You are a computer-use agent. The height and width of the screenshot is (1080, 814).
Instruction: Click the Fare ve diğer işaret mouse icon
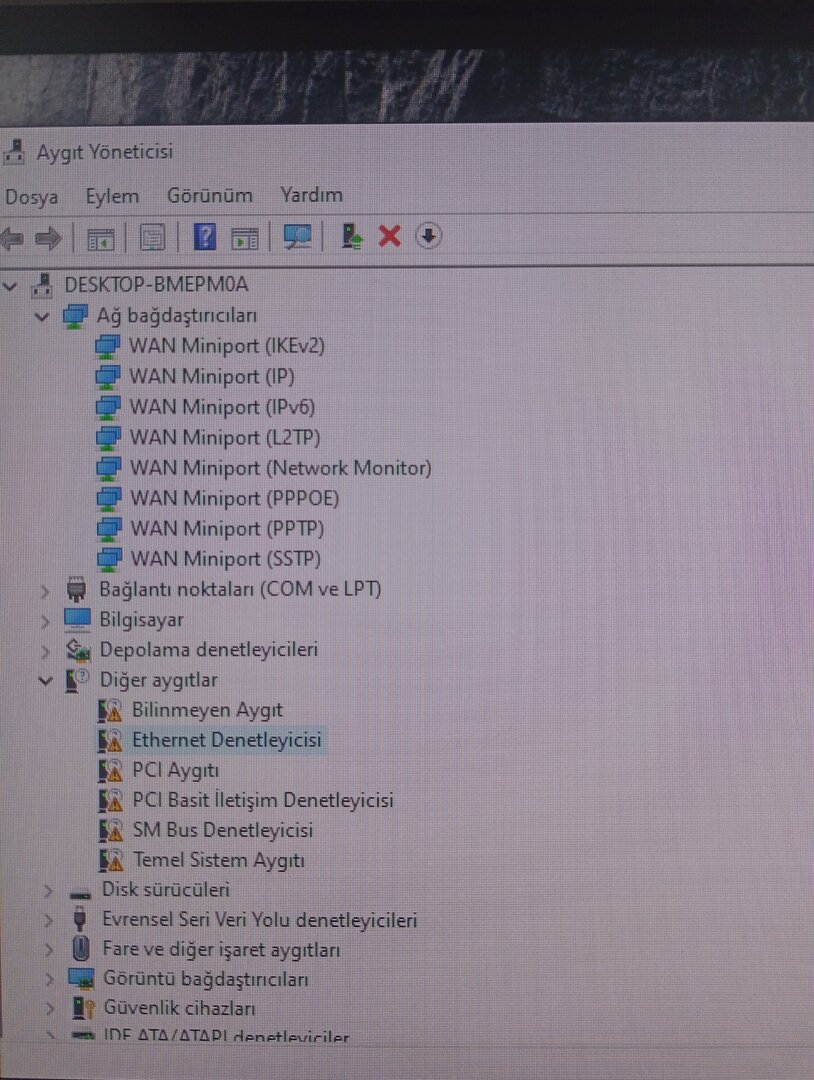pos(81,949)
